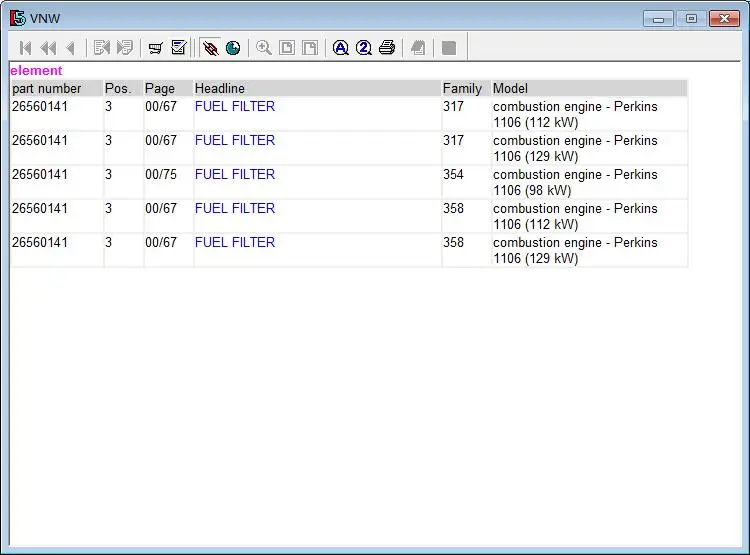Click the previous document list icon
The image size is (750, 555).
coord(102,48)
